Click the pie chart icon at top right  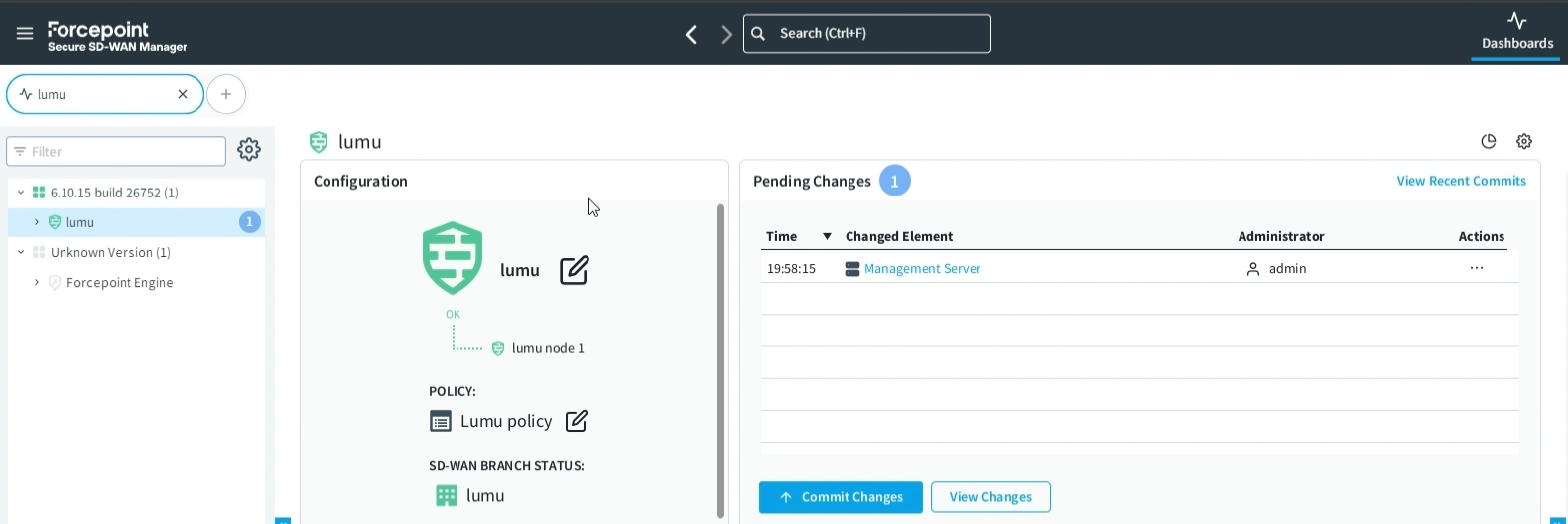coord(1488,142)
